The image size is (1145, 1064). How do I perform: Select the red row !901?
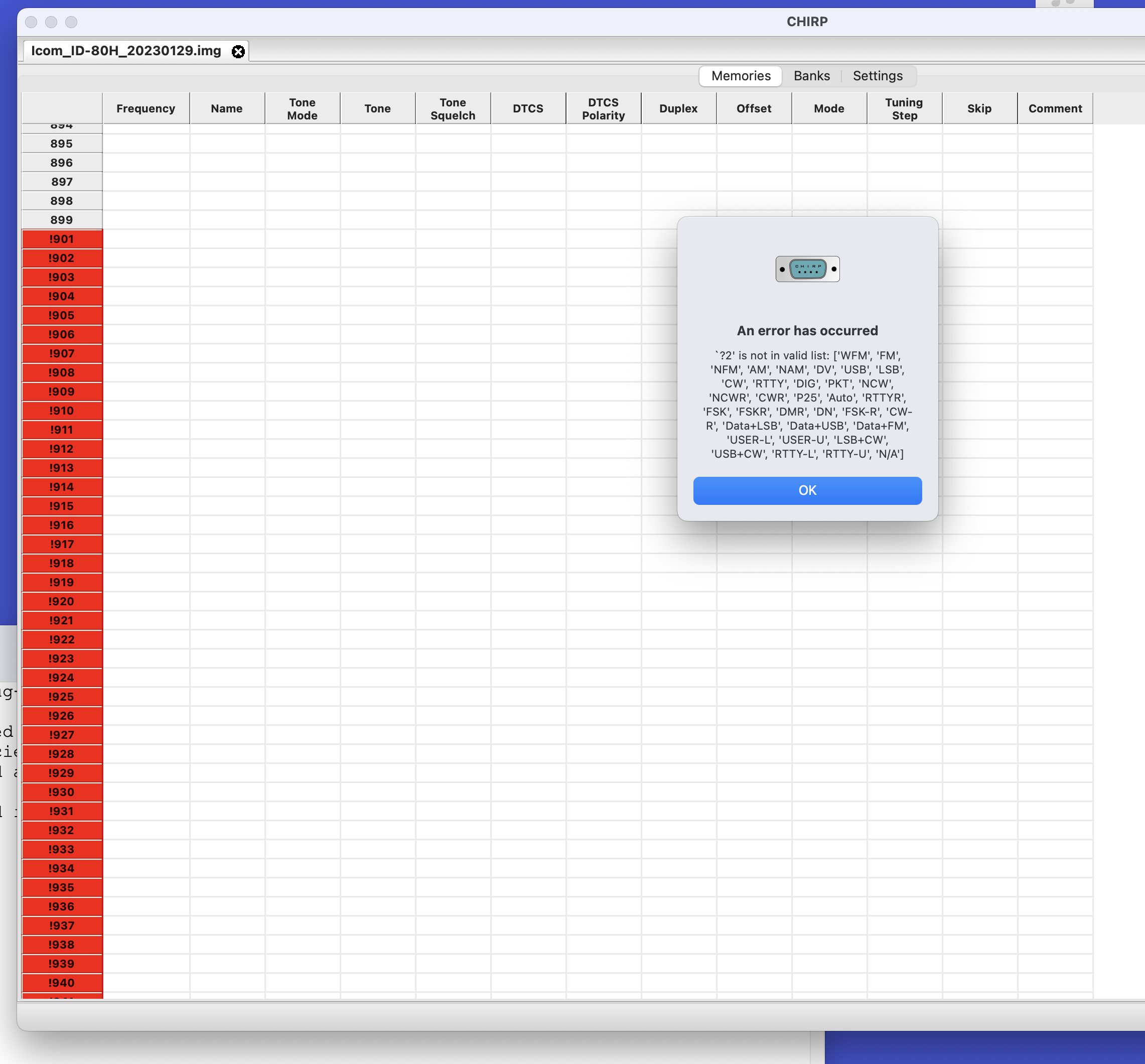[x=62, y=239]
